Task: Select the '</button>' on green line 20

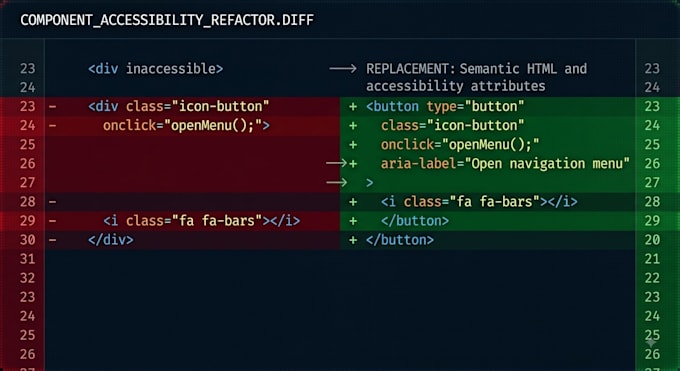Action: [400, 240]
